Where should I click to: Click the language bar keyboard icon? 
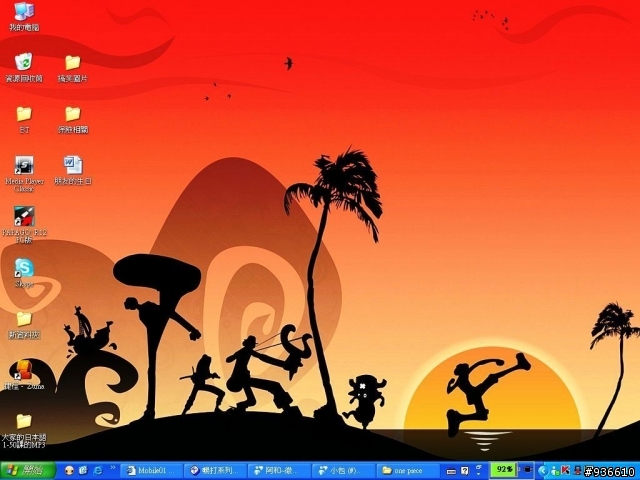coord(451,471)
